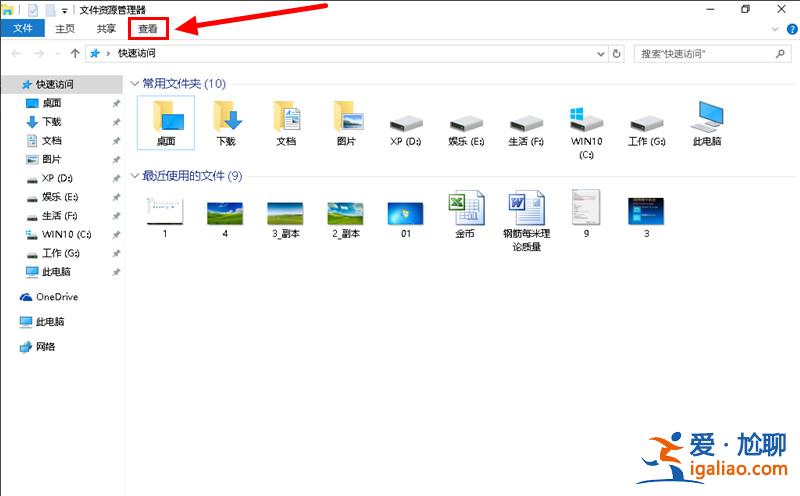Select XP (D:) in the sidebar
Image resolution: width=800 pixels, height=496 pixels.
point(57,178)
